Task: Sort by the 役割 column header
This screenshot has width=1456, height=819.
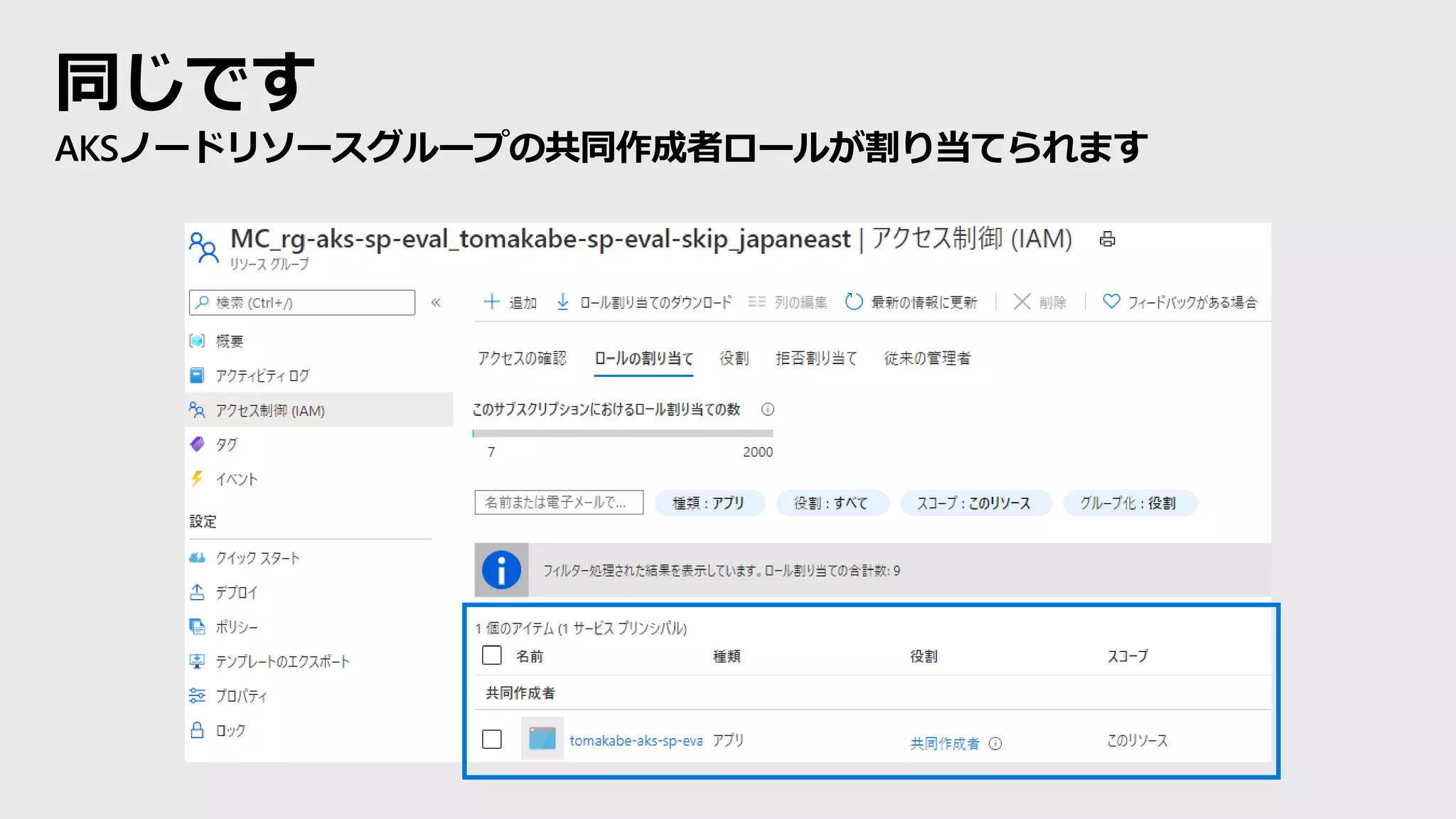Action: (924, 656)
